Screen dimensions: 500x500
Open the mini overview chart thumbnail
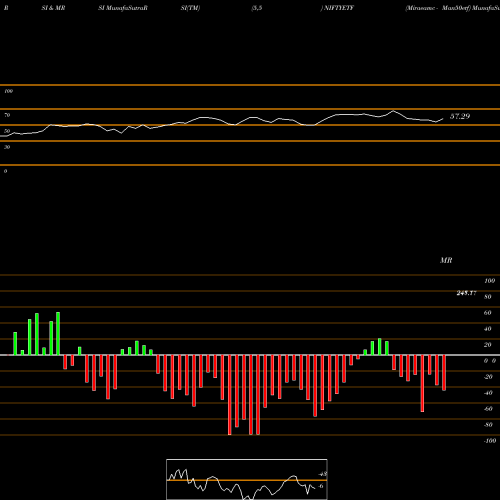(247, 479)
